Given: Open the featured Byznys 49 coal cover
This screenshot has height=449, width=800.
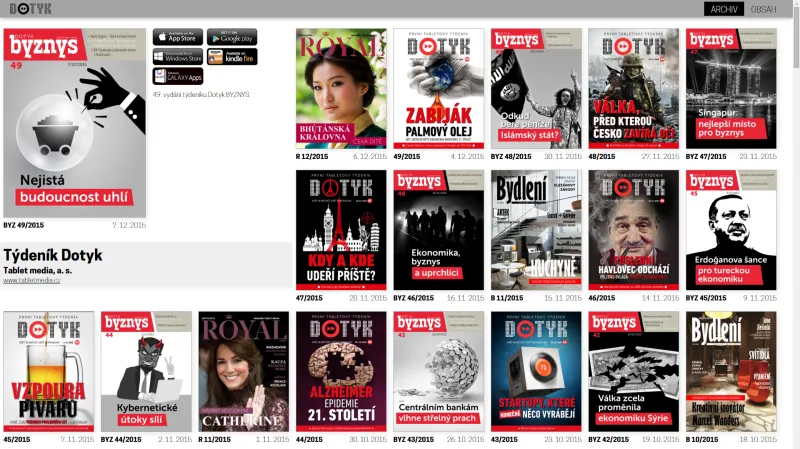Looking at the screenshot, I should click(x=74, y=123).
